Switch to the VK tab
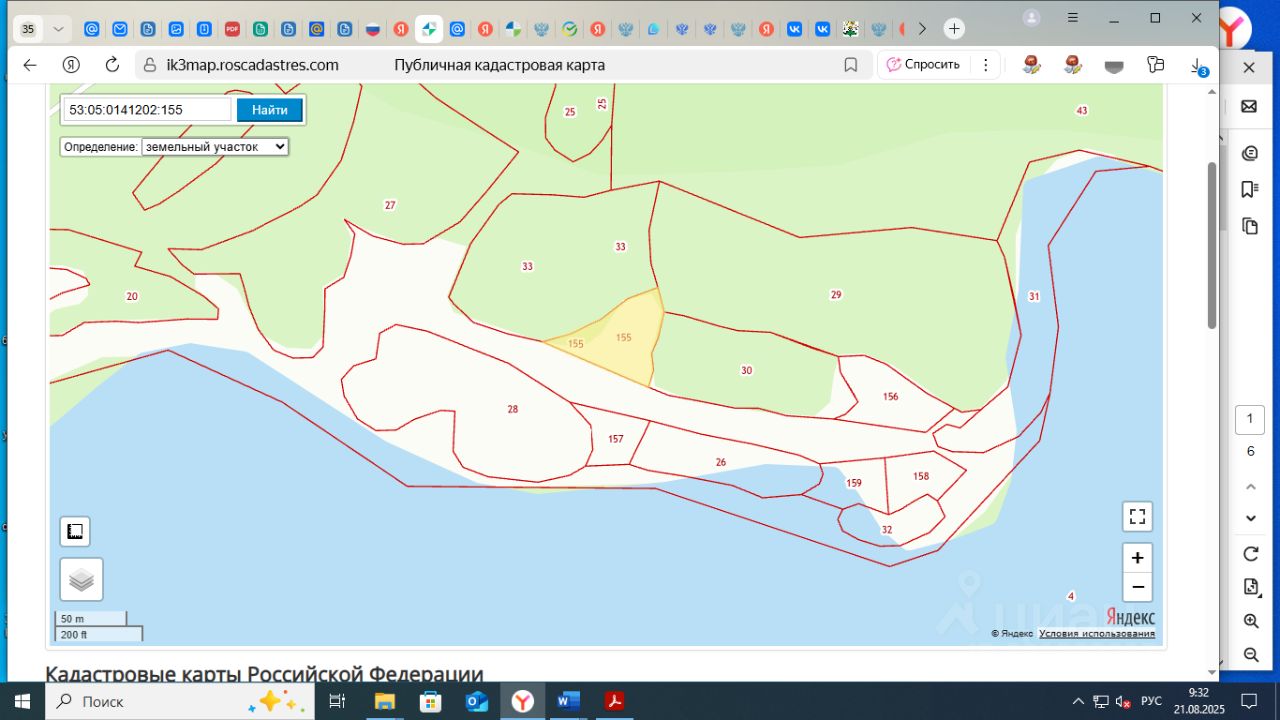This screenshot has width=1280, height=720. click(x=795, y=29)
